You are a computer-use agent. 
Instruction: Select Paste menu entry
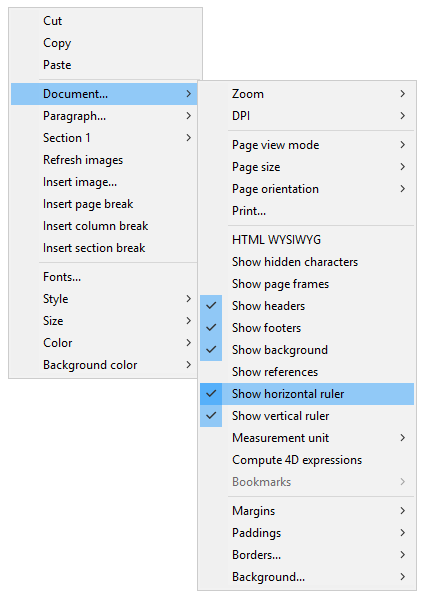pyautogui.click(x=104, y=65)
